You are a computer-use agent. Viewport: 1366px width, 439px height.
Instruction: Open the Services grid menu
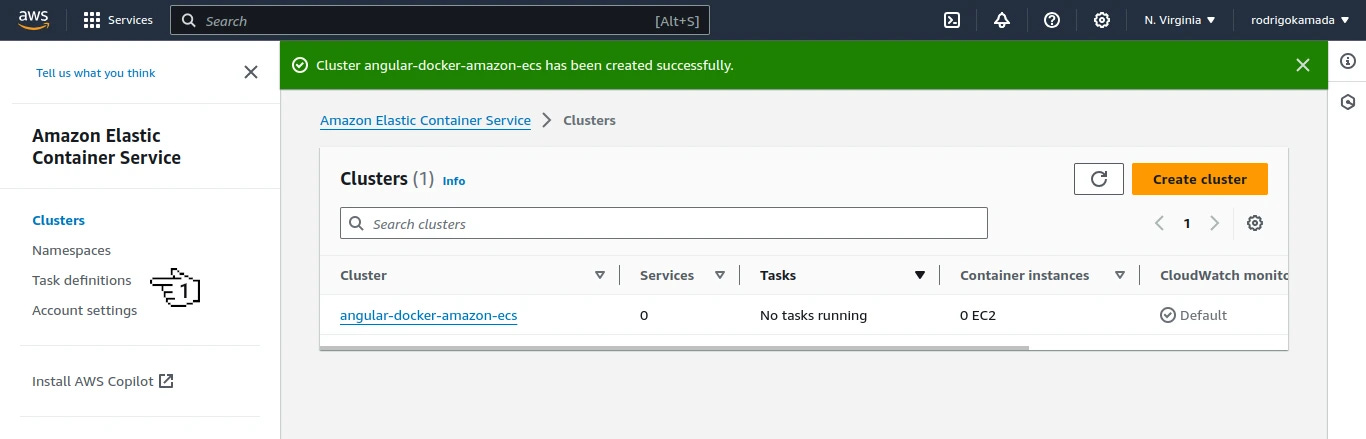click(x=118, y=20)
